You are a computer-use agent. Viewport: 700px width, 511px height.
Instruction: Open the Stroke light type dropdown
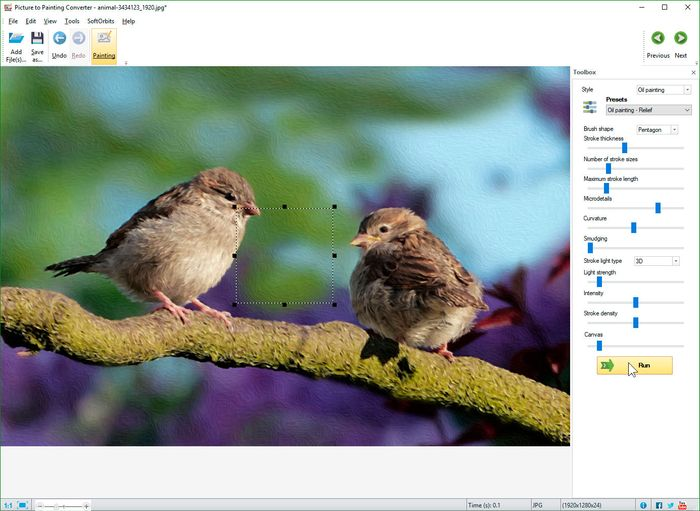click(x=657, y=261)
